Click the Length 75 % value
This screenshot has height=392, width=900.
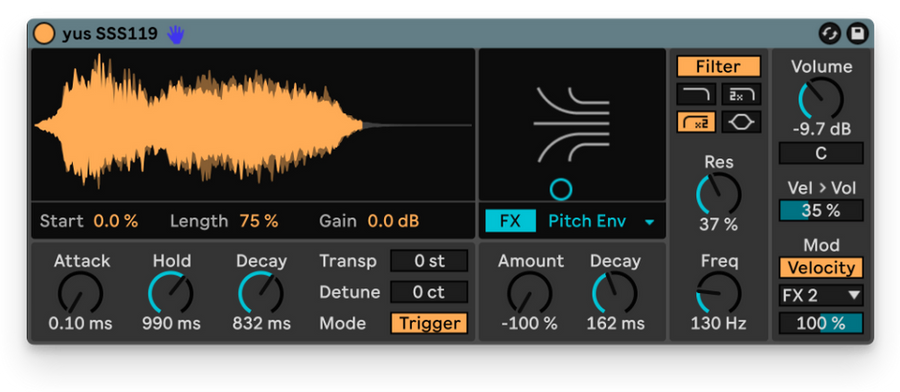click(x=259, y=221)
